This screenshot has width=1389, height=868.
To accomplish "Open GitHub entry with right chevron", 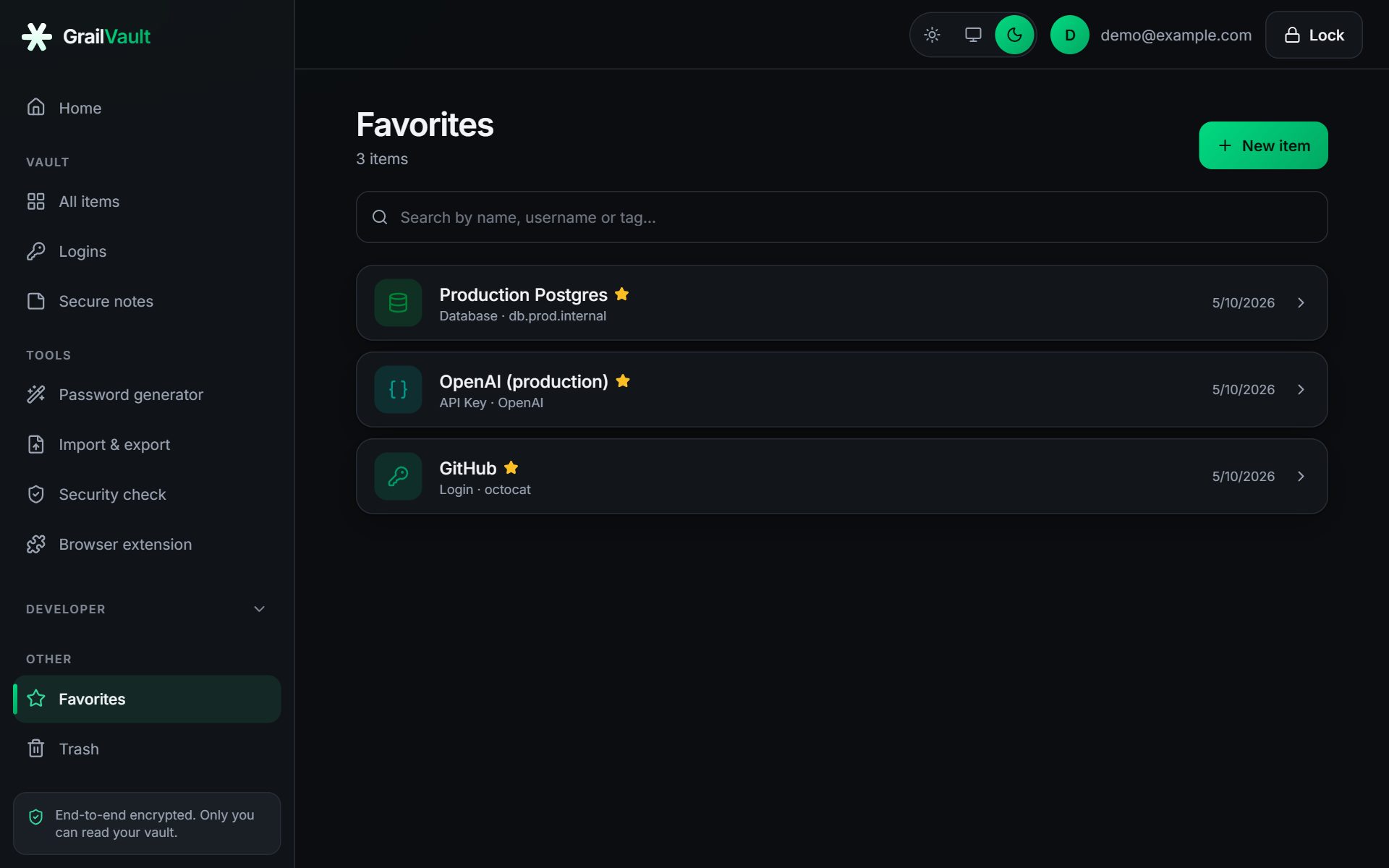I will (x=1301, y=476).
